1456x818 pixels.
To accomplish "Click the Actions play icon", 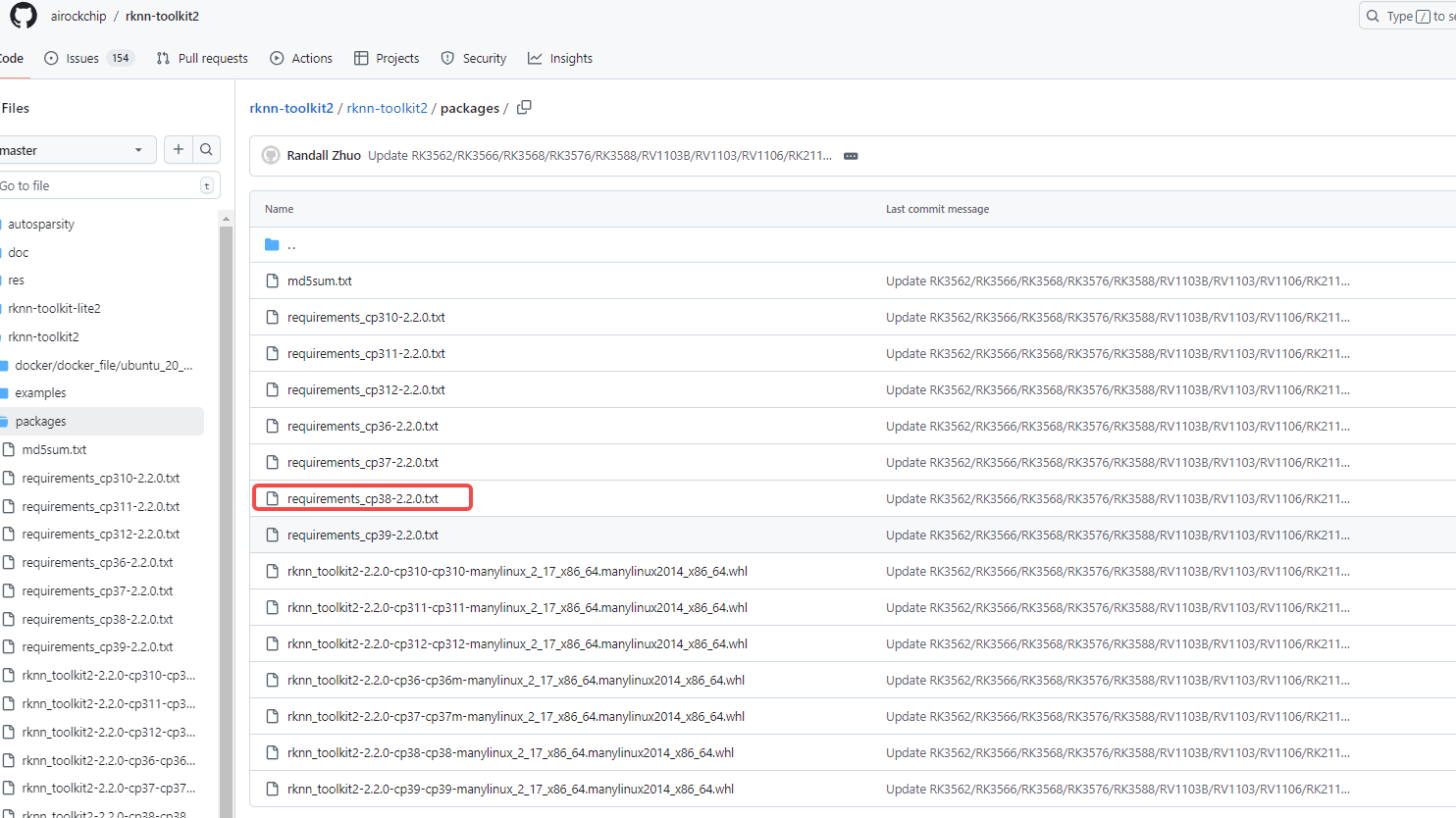I will pyautogui.click(x=277, y=58).
